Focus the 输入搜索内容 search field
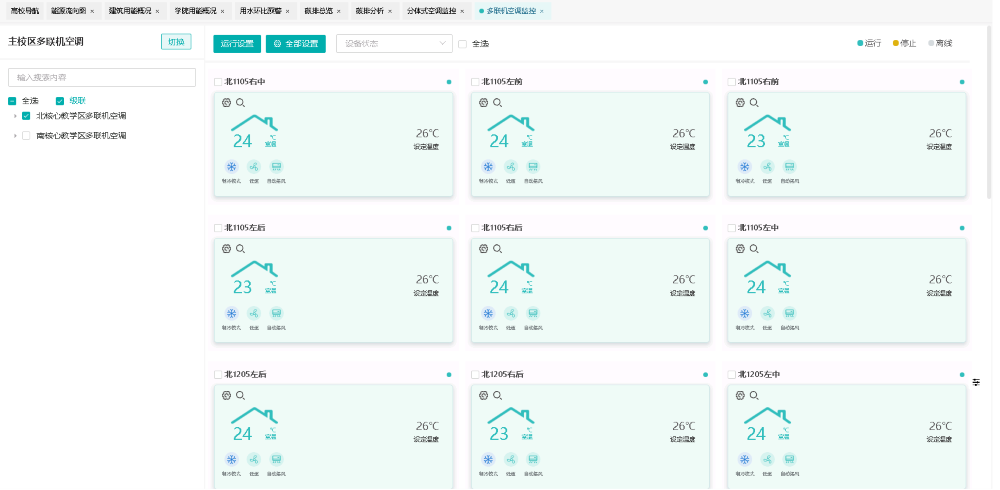This screenshot has width=1000, height=490. coord(102,77)
